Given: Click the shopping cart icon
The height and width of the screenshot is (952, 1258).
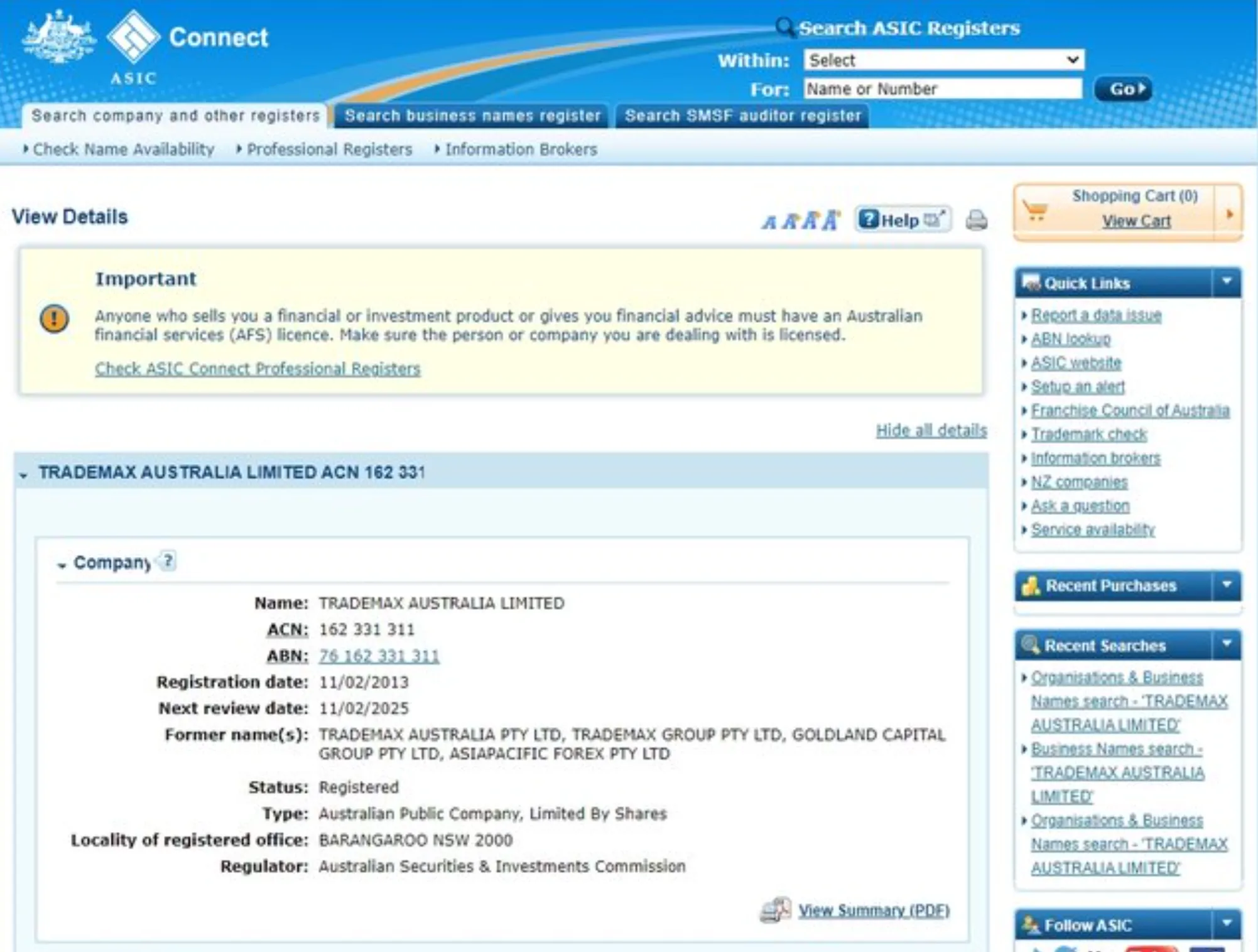Looking at the screenshot, I should pos(1035,212).
